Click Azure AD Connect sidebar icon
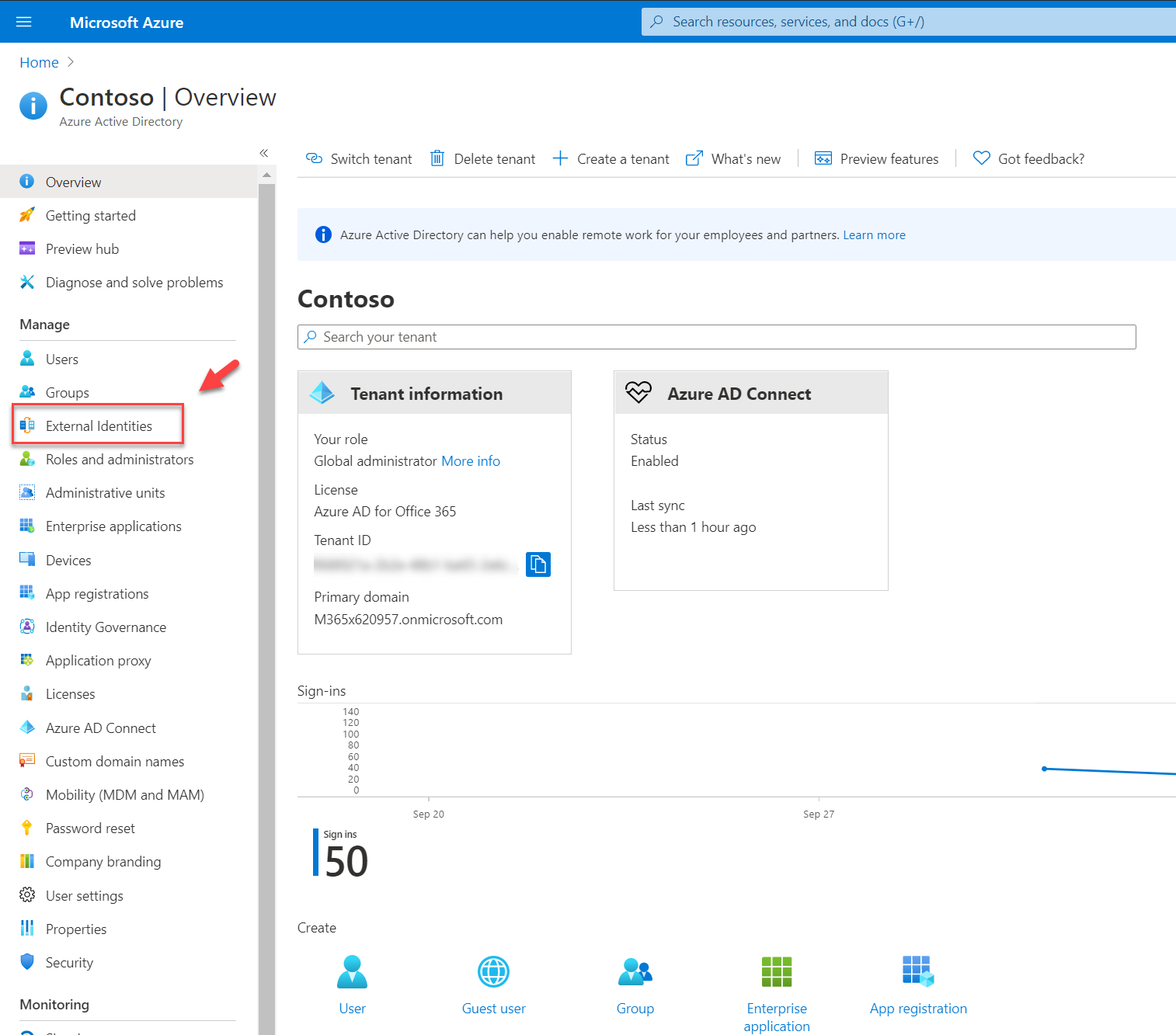The width and height of the screenshot is (1176, 1035). (27, 728)
